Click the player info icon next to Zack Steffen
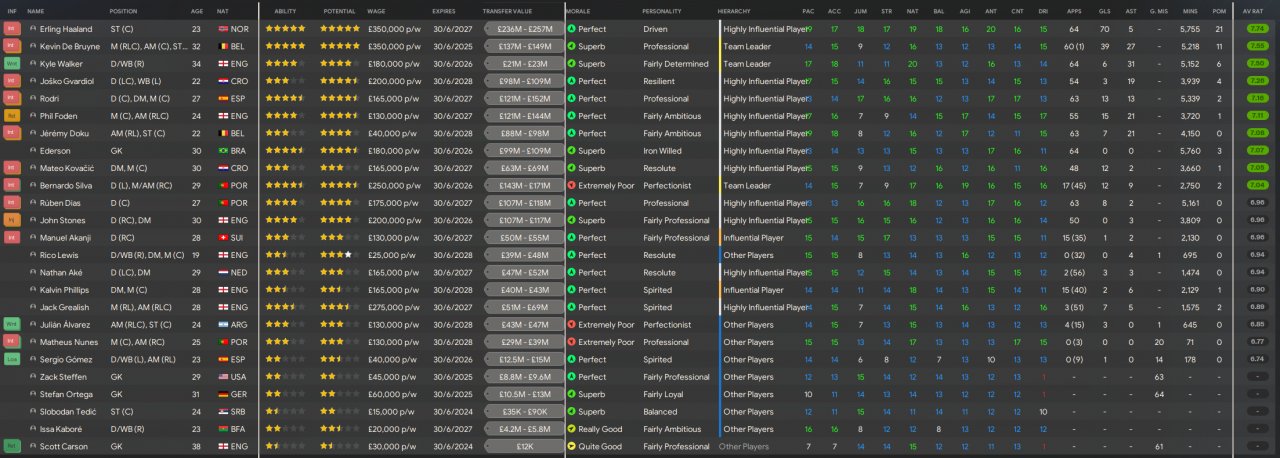Viewport: 1280px width, 458px height. 33,377
